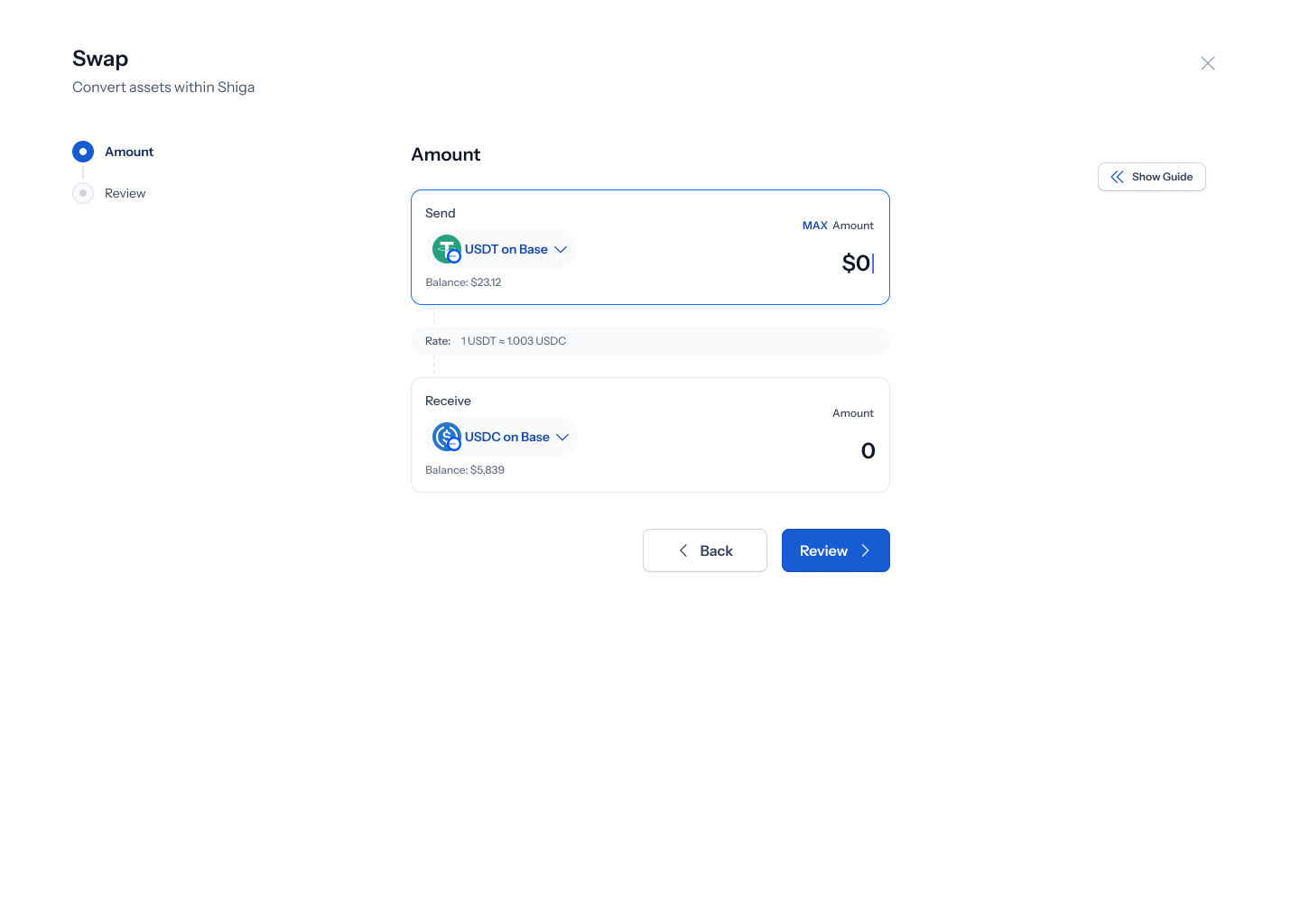Click the rate text 1 USDT ≈ 1.003 USDC
Screen dimensions: 1300x924
coord(514,341)
